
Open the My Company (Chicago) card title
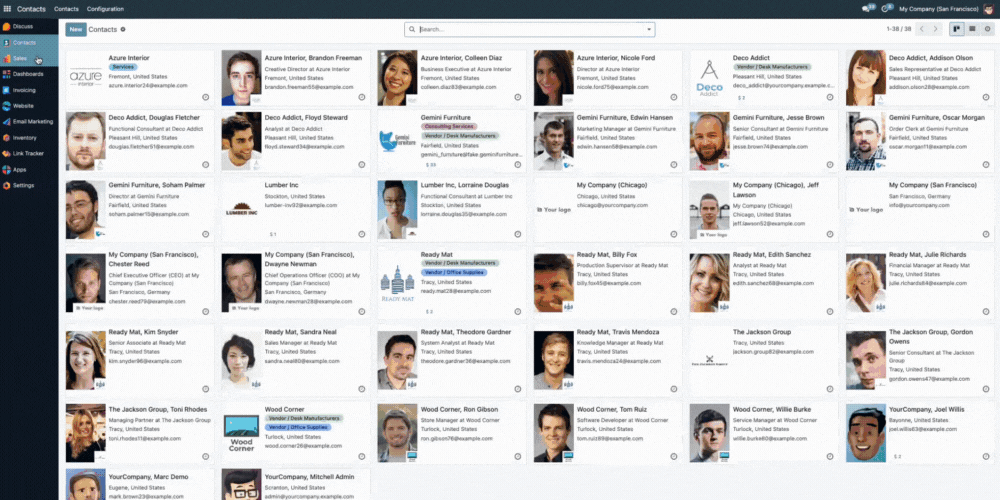612,185
